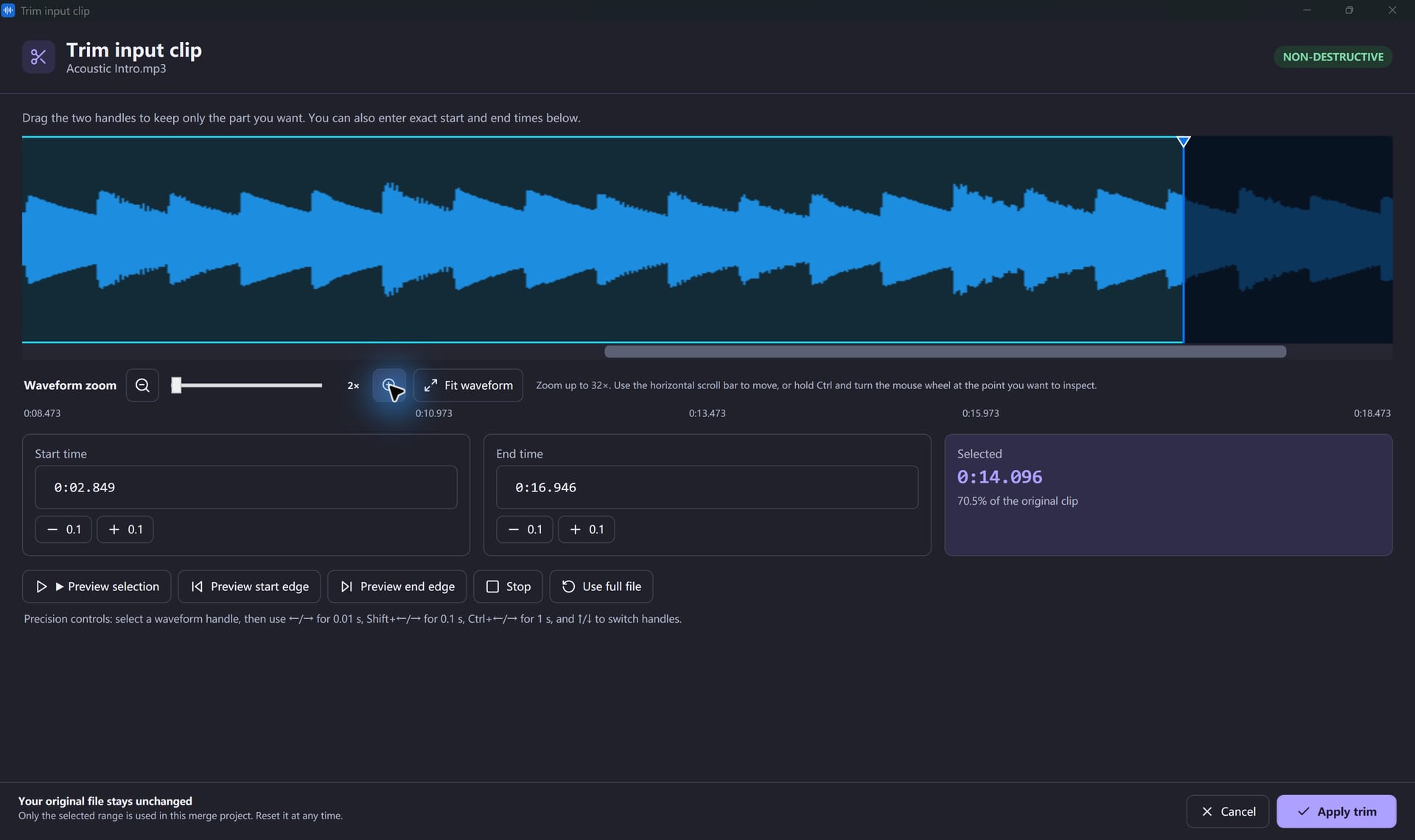
Task: Decrease end time by 0.1
Action: pos(525,529)
